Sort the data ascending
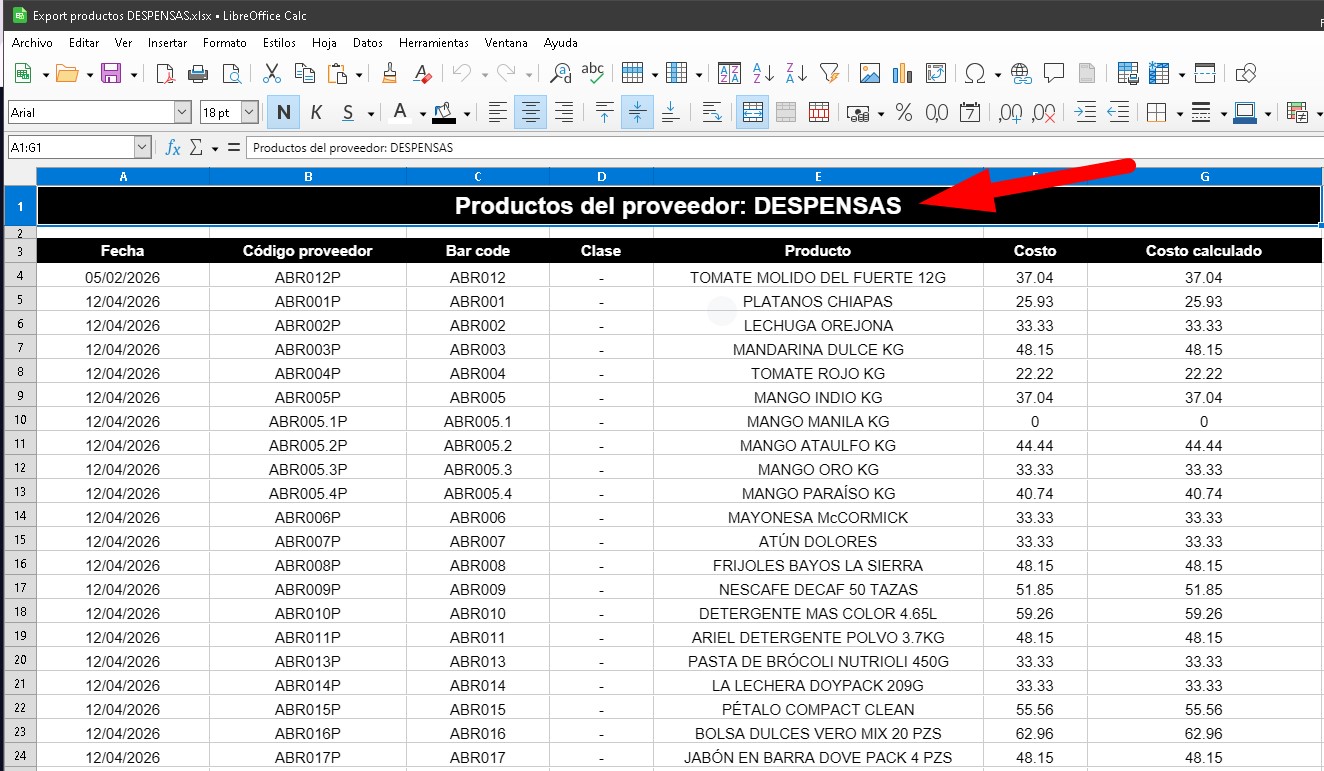Screen dimensions: 1324x771 click(761, 73)
